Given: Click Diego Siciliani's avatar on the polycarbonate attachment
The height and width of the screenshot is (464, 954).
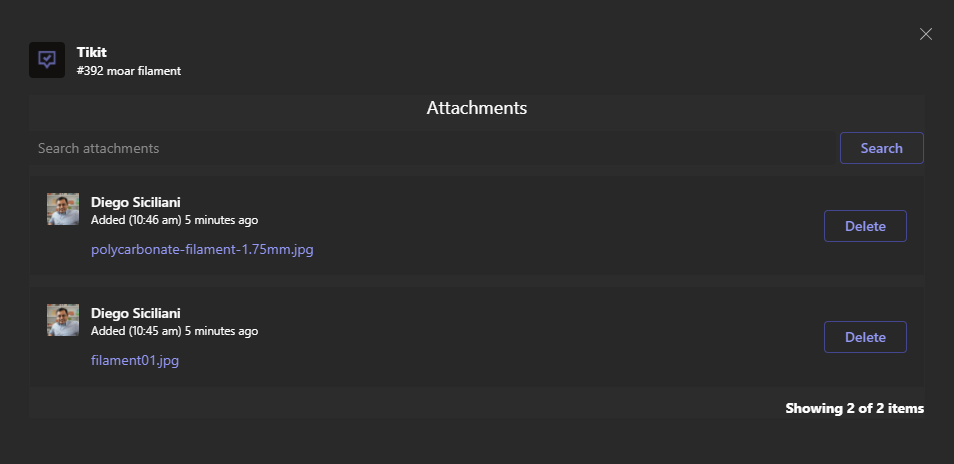Looking at the screenshot, I should pyautogui.click(x=63, y=209).
